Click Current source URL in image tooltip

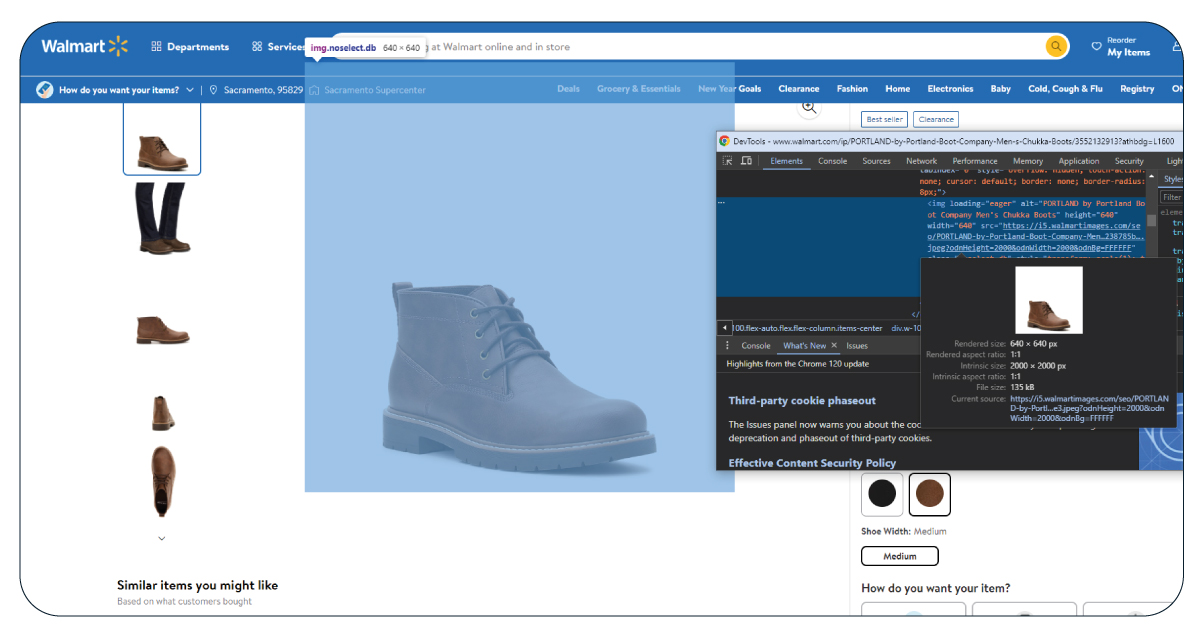coord(1087,408)
